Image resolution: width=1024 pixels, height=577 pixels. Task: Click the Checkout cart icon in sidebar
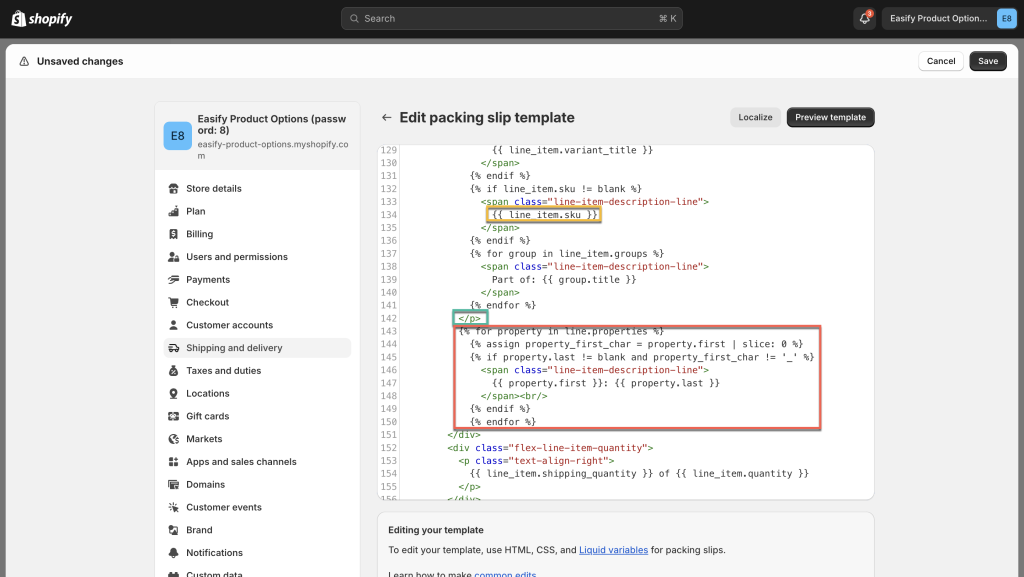point(174,303)
